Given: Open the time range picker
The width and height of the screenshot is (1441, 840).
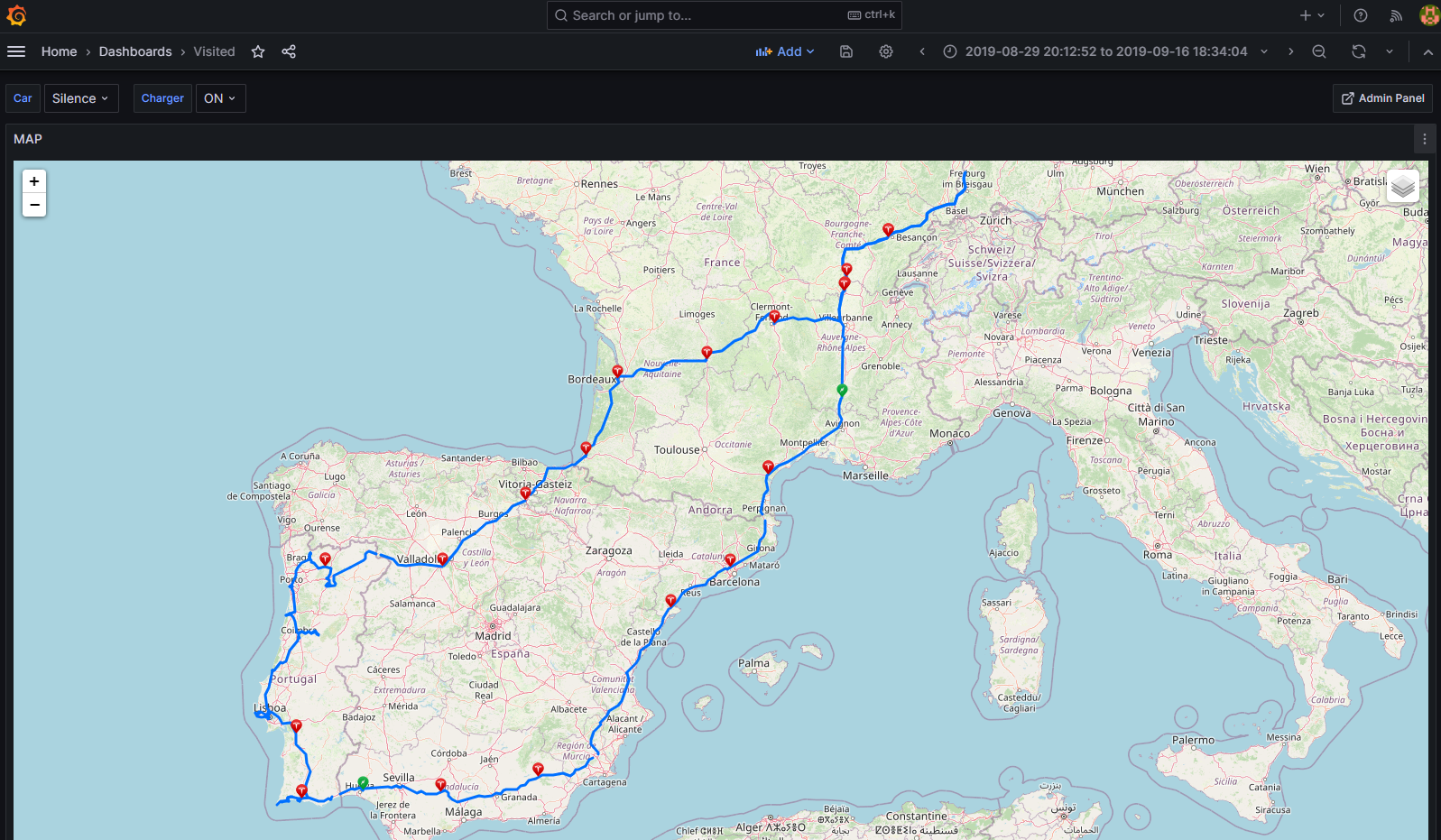Looking at the screenshot, I should pyautogui.click(x=1105, y=51).
